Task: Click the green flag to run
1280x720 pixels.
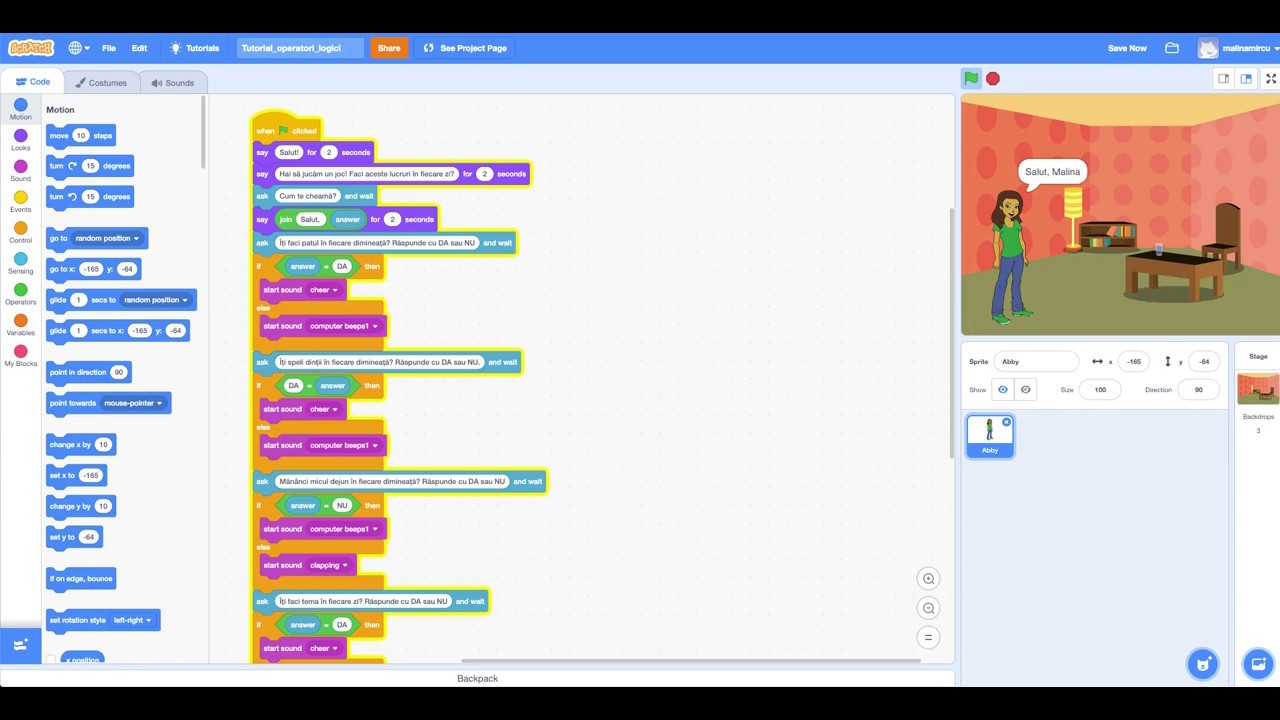Action: click(971, 78)
